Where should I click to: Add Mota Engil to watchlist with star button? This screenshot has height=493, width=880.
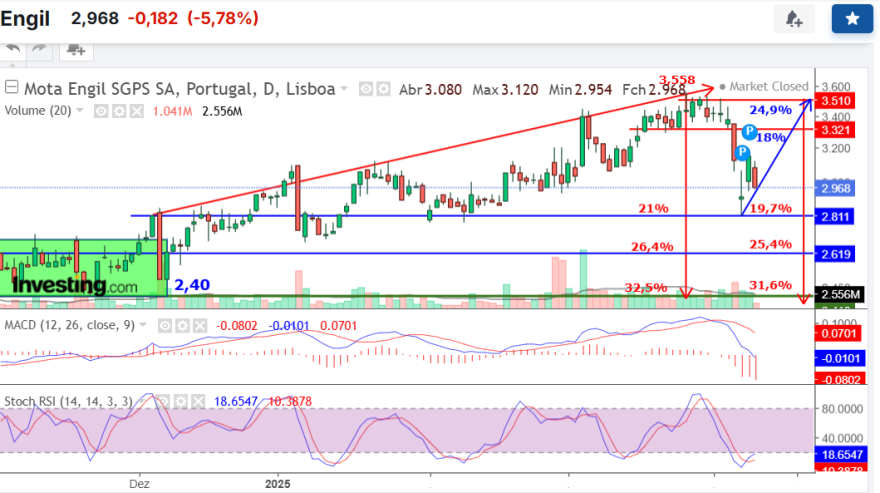(852, 19)
